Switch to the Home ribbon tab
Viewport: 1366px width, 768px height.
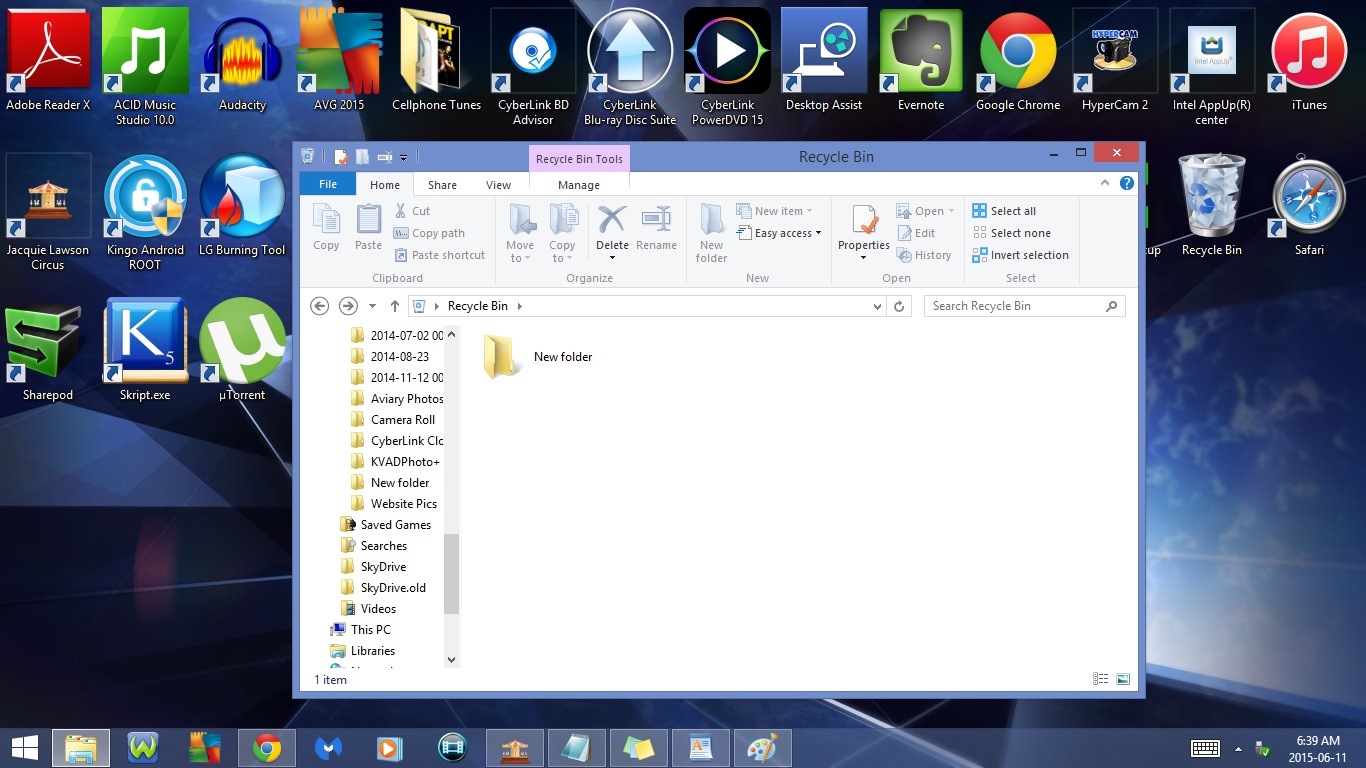pyautogui.click(x=385, y=185)
